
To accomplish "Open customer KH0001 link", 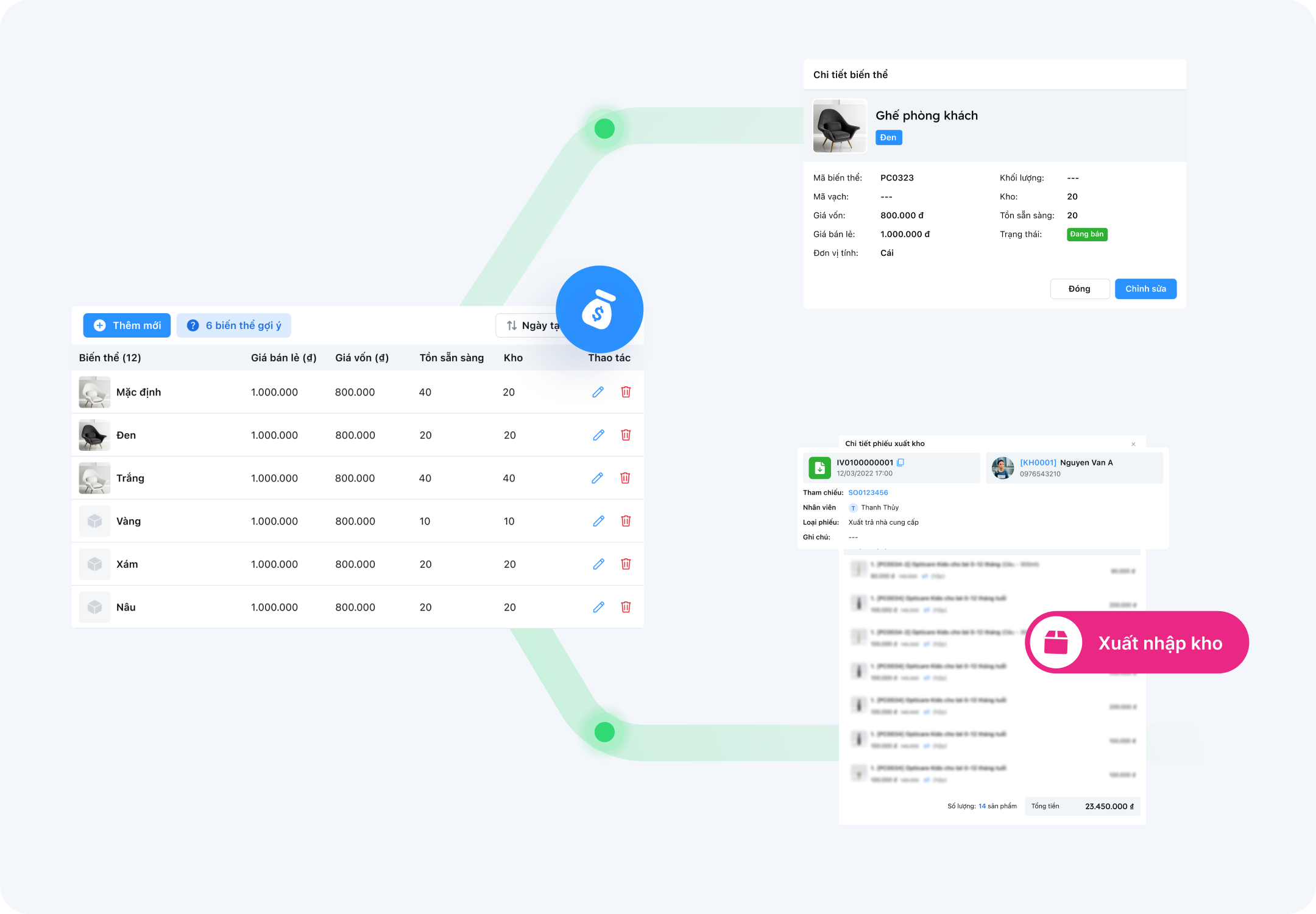I will click(x=1038, y=462).
